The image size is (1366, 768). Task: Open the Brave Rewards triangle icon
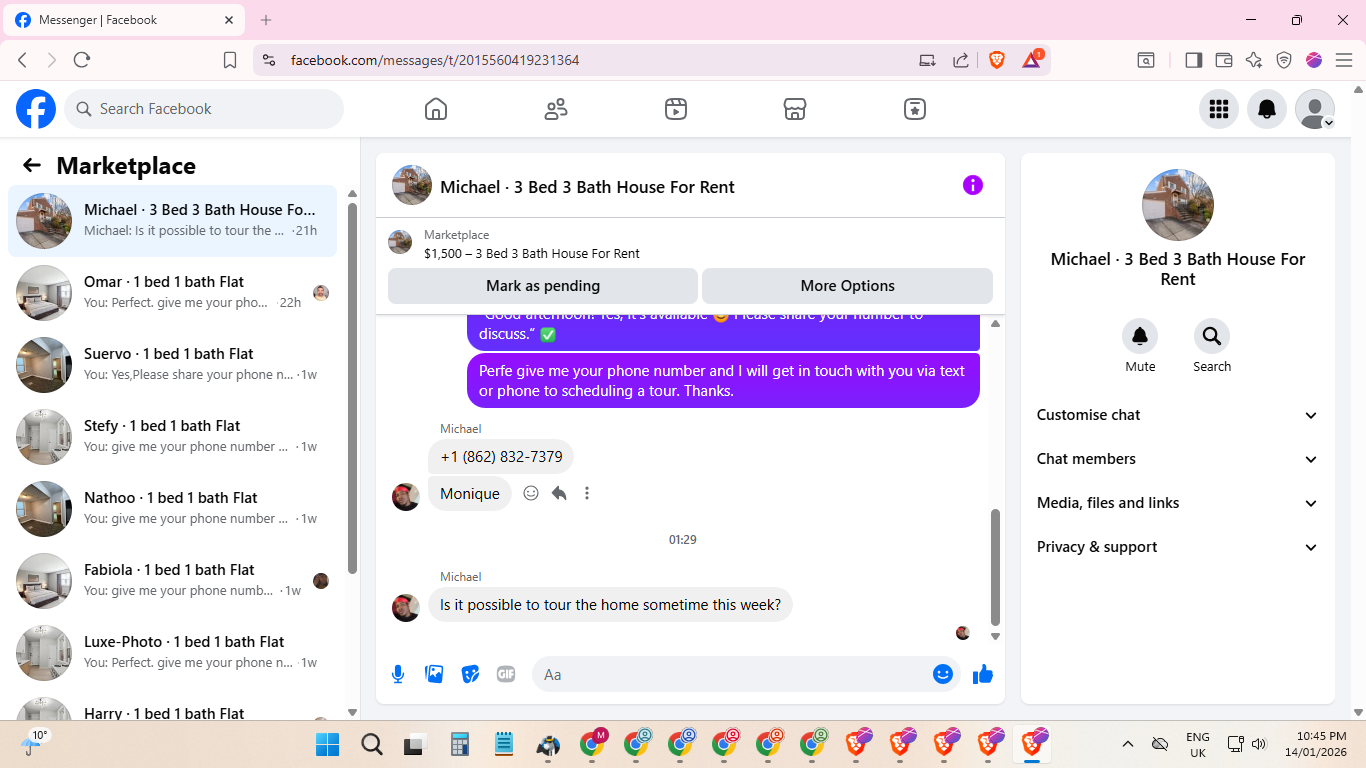click(x=1032, y=59)
